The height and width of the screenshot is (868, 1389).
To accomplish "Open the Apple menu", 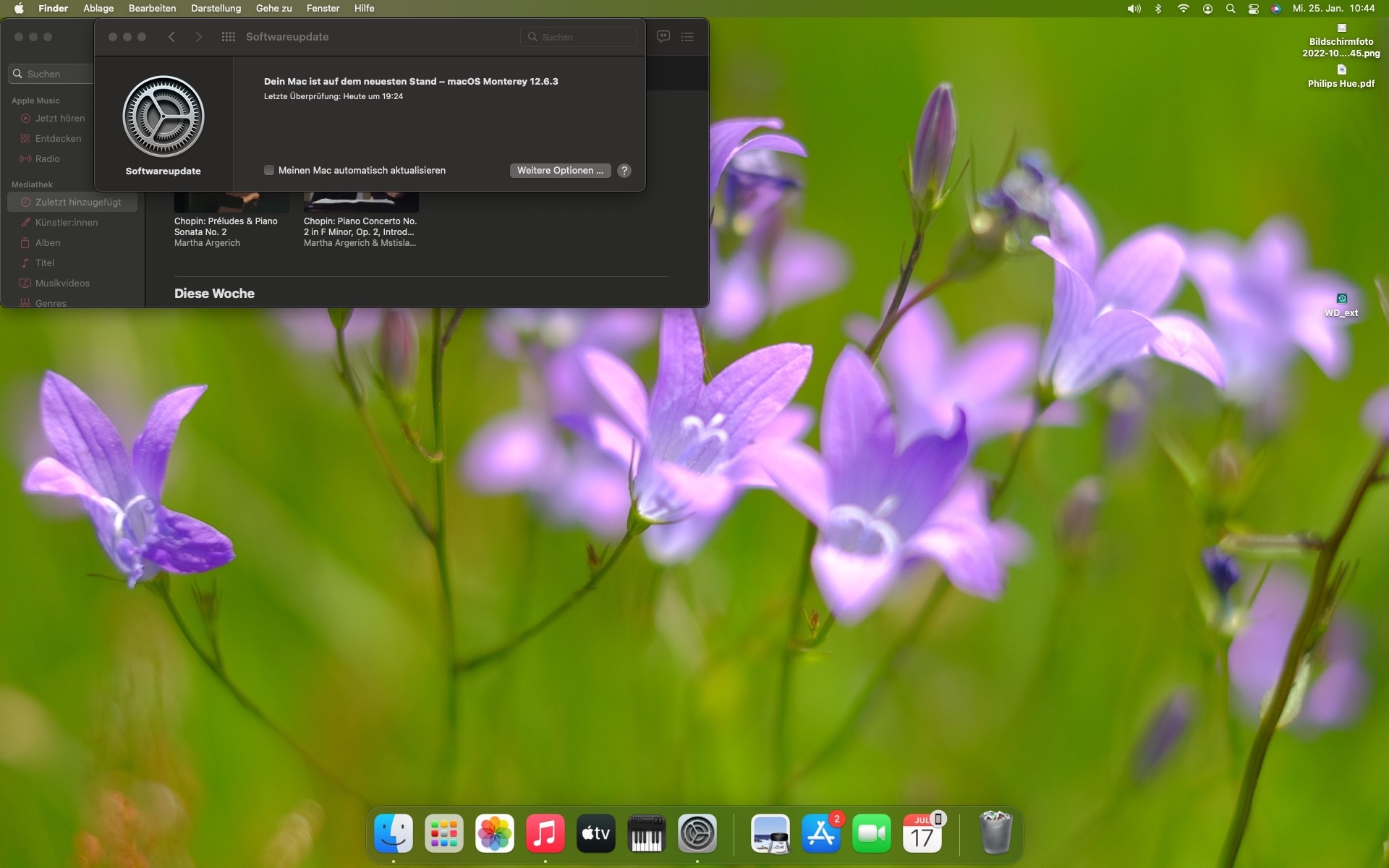I will click(x=19, y=9).
